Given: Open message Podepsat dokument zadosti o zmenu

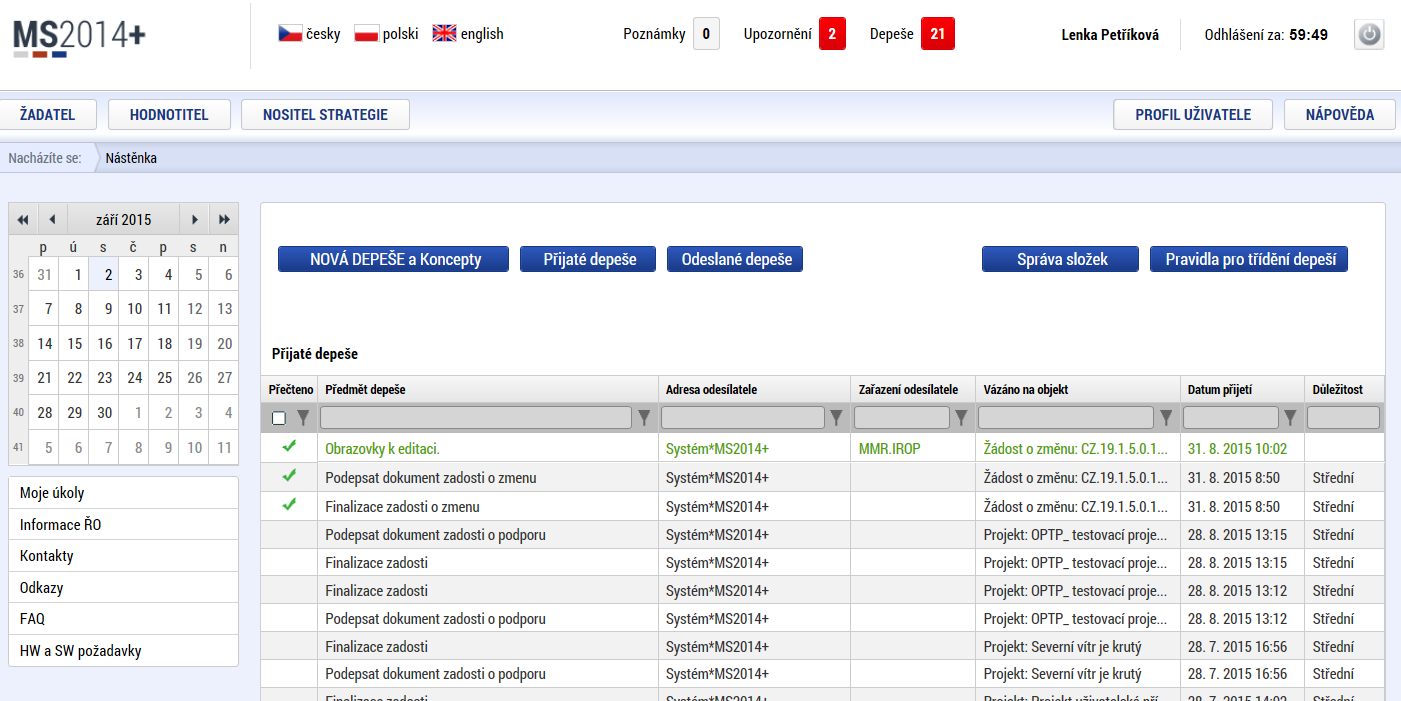Looking at the screenshot, I should click(x=431, y=478).
